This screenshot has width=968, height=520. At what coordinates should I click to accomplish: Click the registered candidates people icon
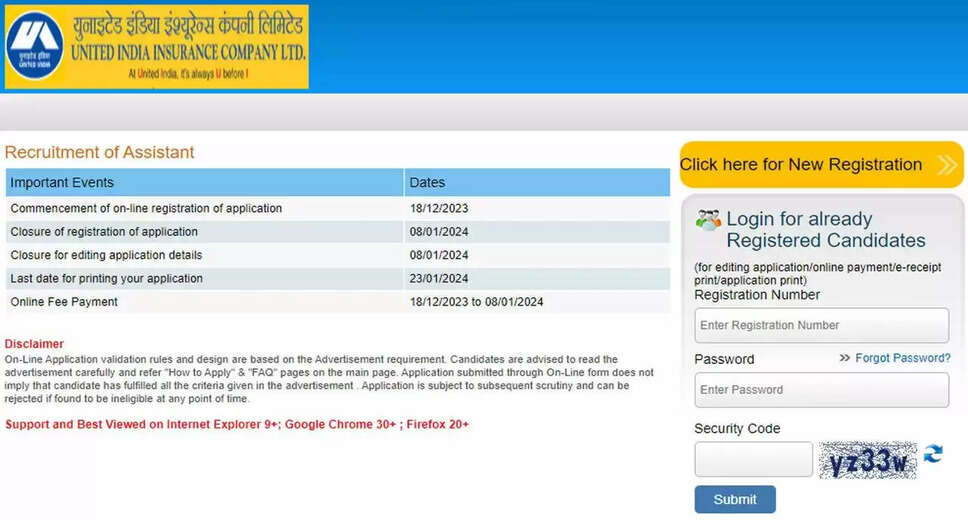coord(708,220)
